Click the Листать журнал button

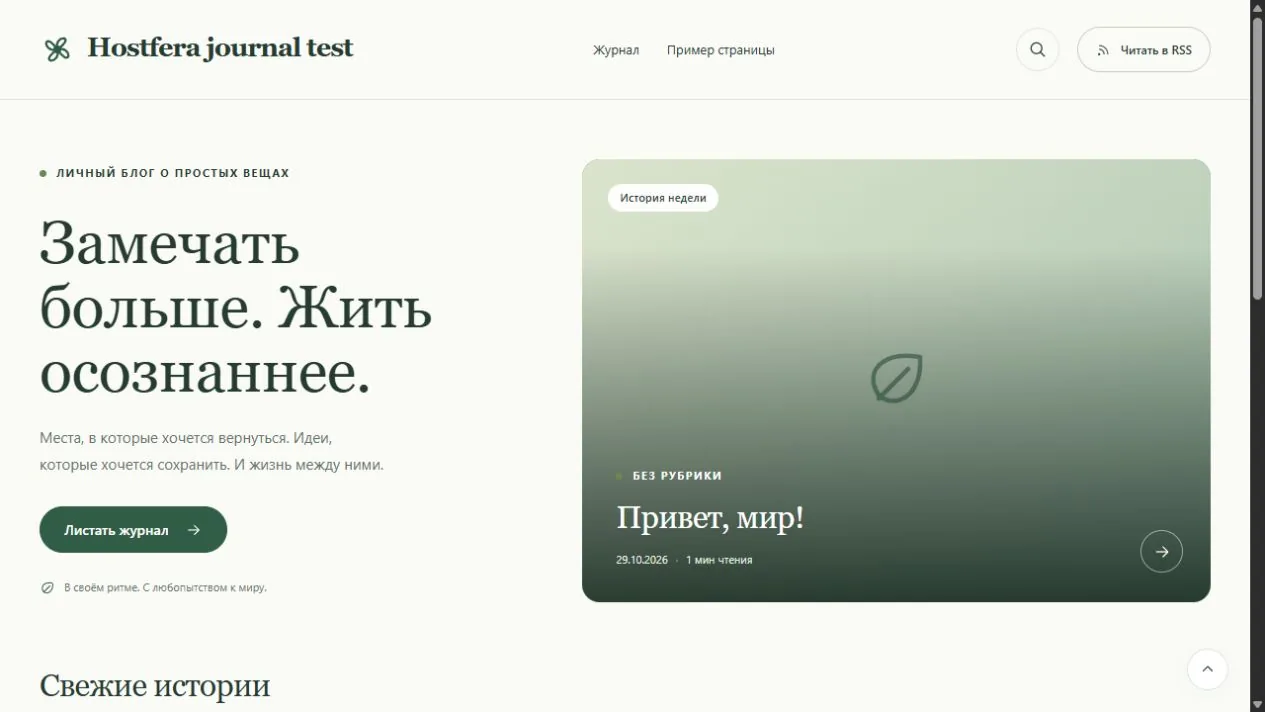133,530
